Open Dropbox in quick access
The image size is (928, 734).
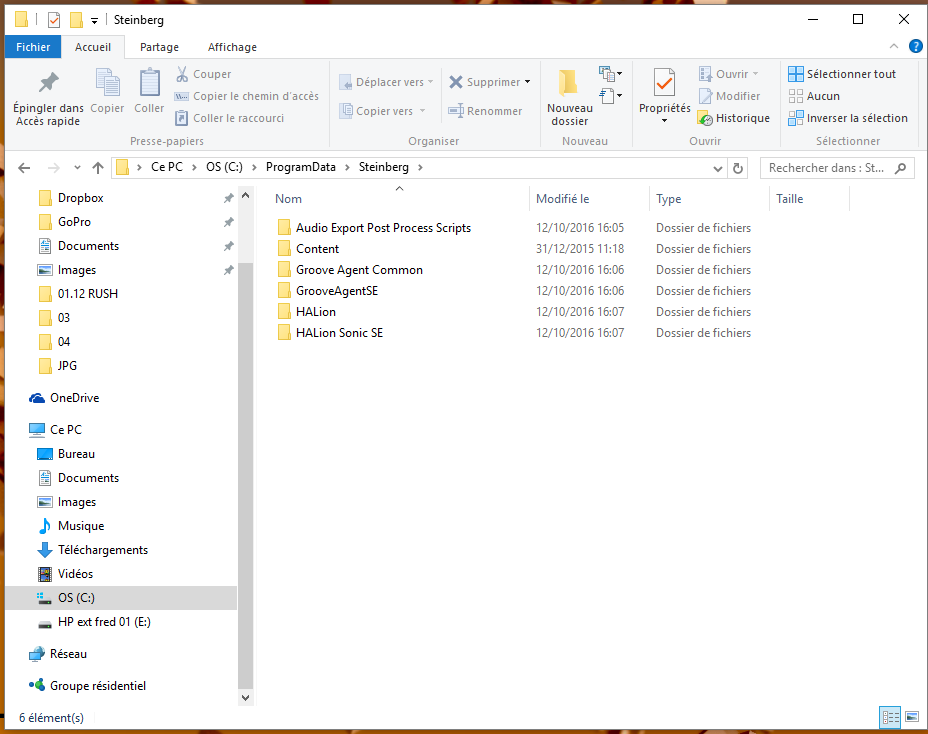click(80, 198)
